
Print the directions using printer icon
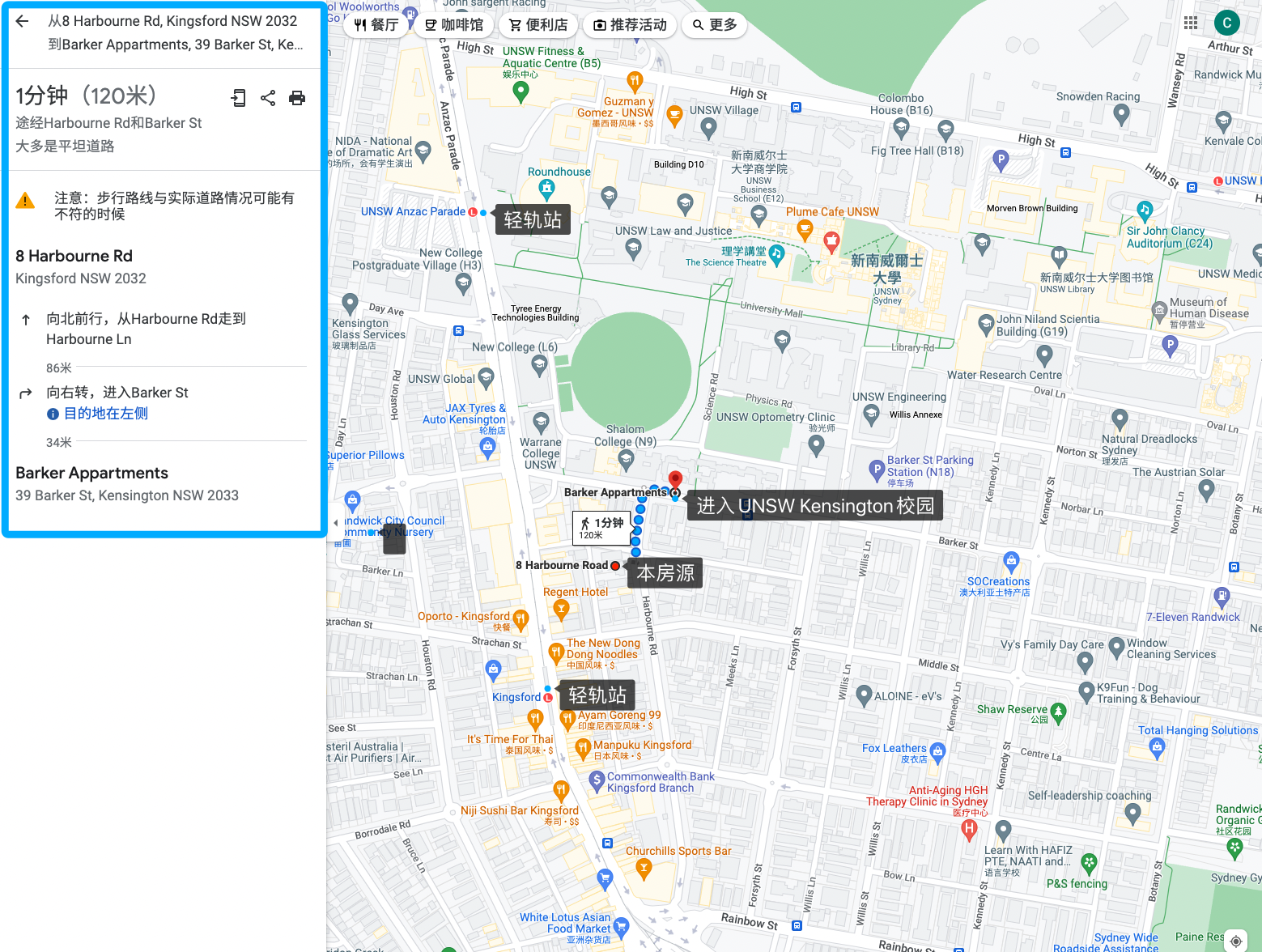297,98
